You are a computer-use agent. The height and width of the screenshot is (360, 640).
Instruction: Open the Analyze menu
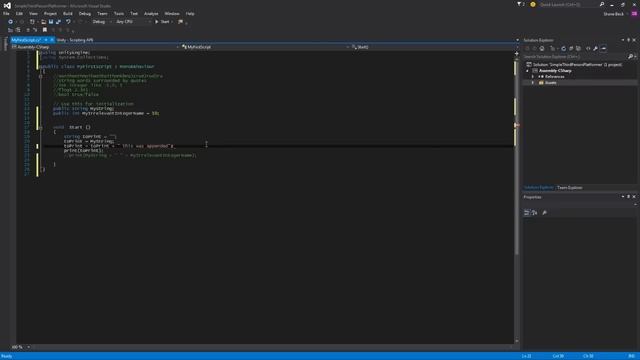(151, 13)
